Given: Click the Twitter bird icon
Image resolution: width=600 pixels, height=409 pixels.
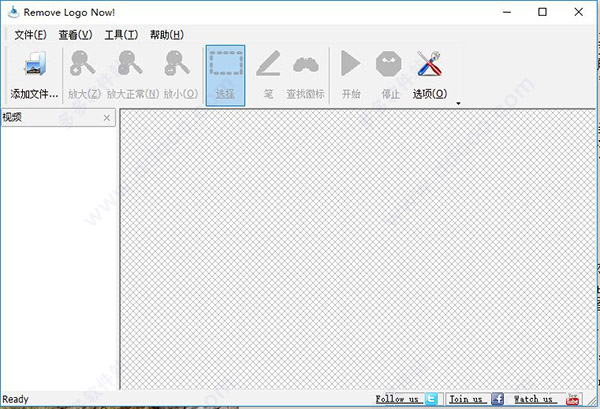Looking at the screenshot, I should pyautogui.click(x=431, y=399).
